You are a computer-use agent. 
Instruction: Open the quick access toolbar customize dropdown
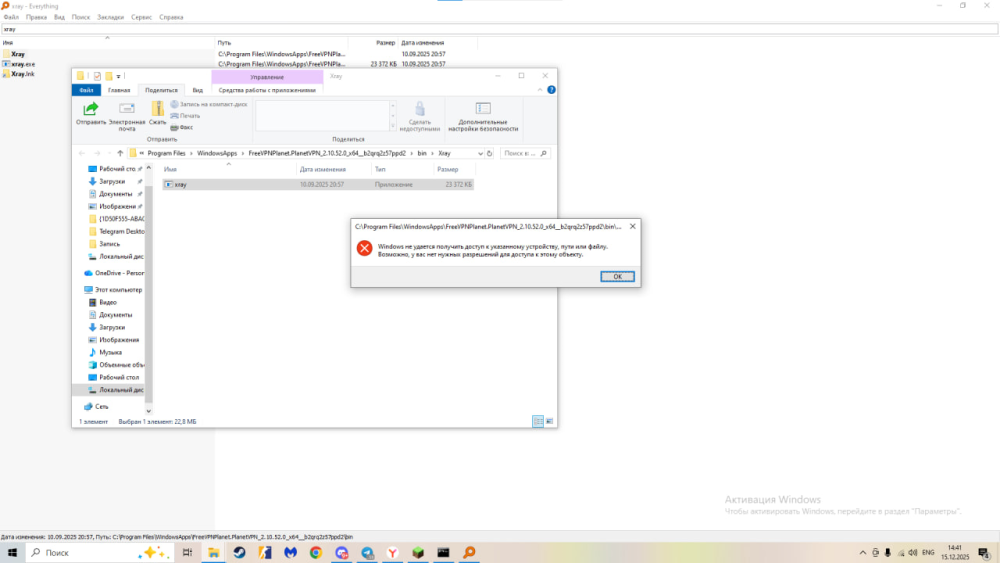click(118, 77)
